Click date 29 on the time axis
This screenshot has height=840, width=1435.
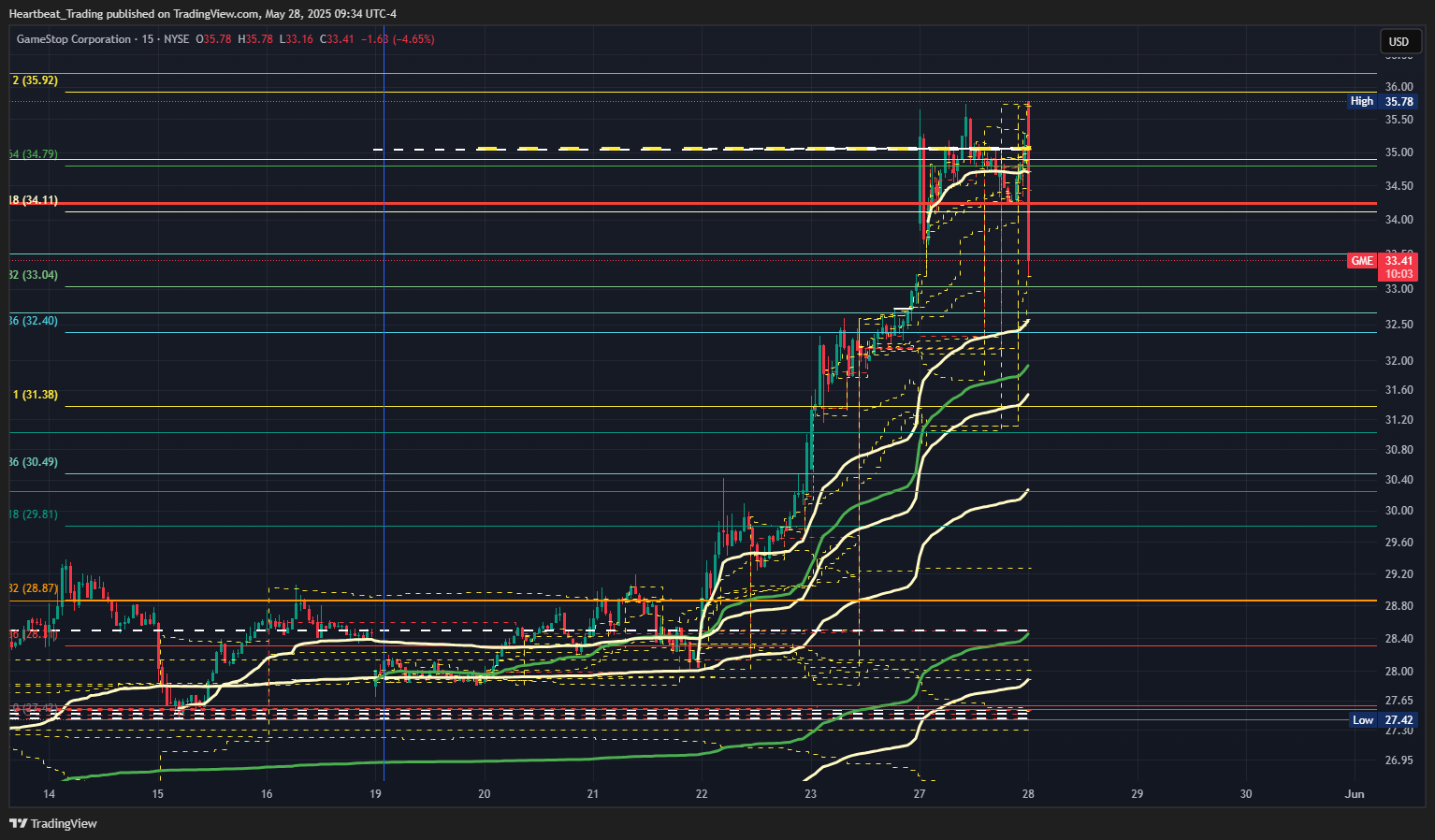1137,794
